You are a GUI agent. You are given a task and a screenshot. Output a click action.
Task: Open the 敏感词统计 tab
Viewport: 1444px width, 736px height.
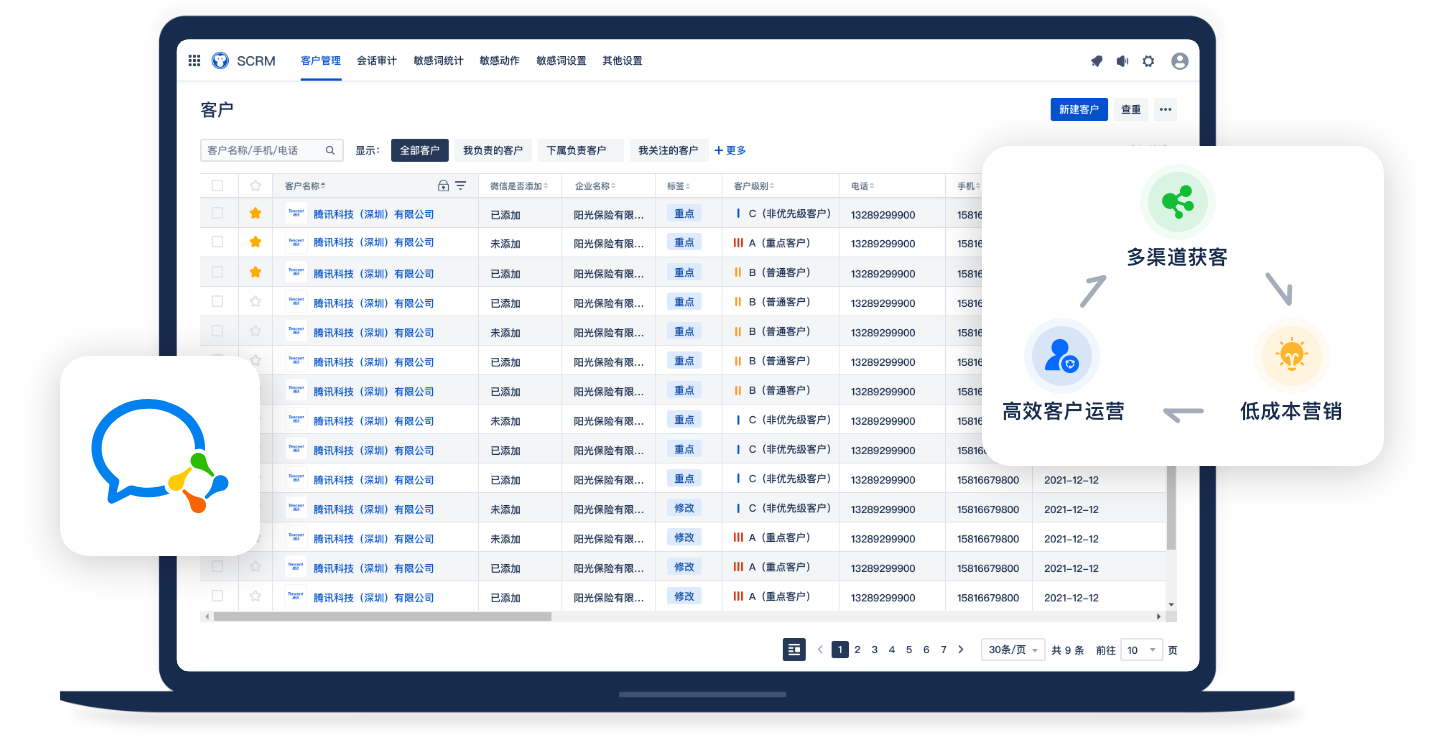(x=438, y=61)
